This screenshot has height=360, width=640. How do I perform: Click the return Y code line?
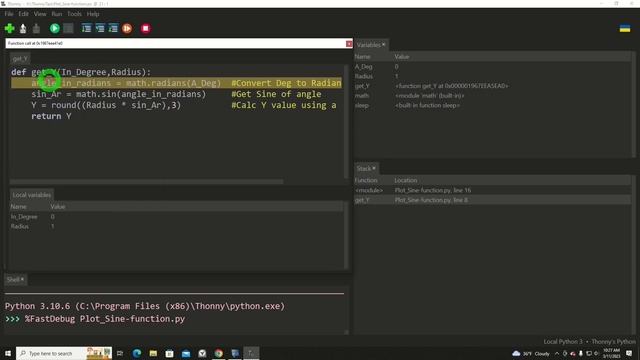tap(51, 116)
